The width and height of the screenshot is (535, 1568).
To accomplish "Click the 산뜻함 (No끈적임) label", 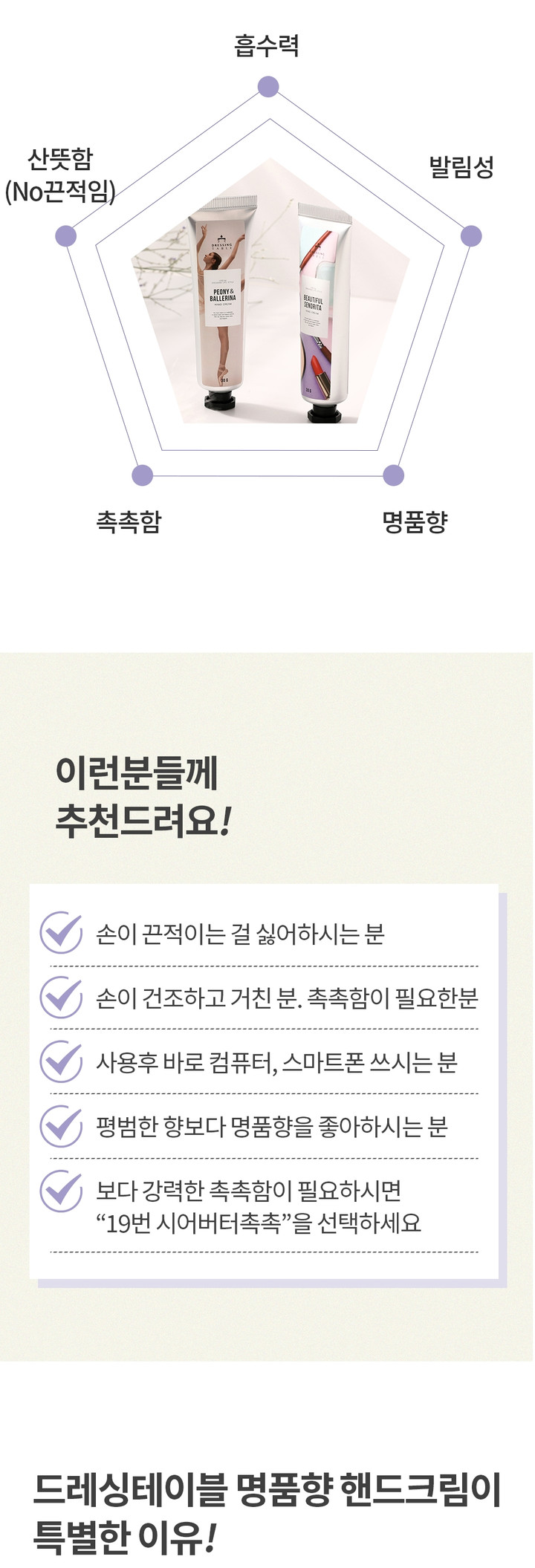I will [60, 175].
